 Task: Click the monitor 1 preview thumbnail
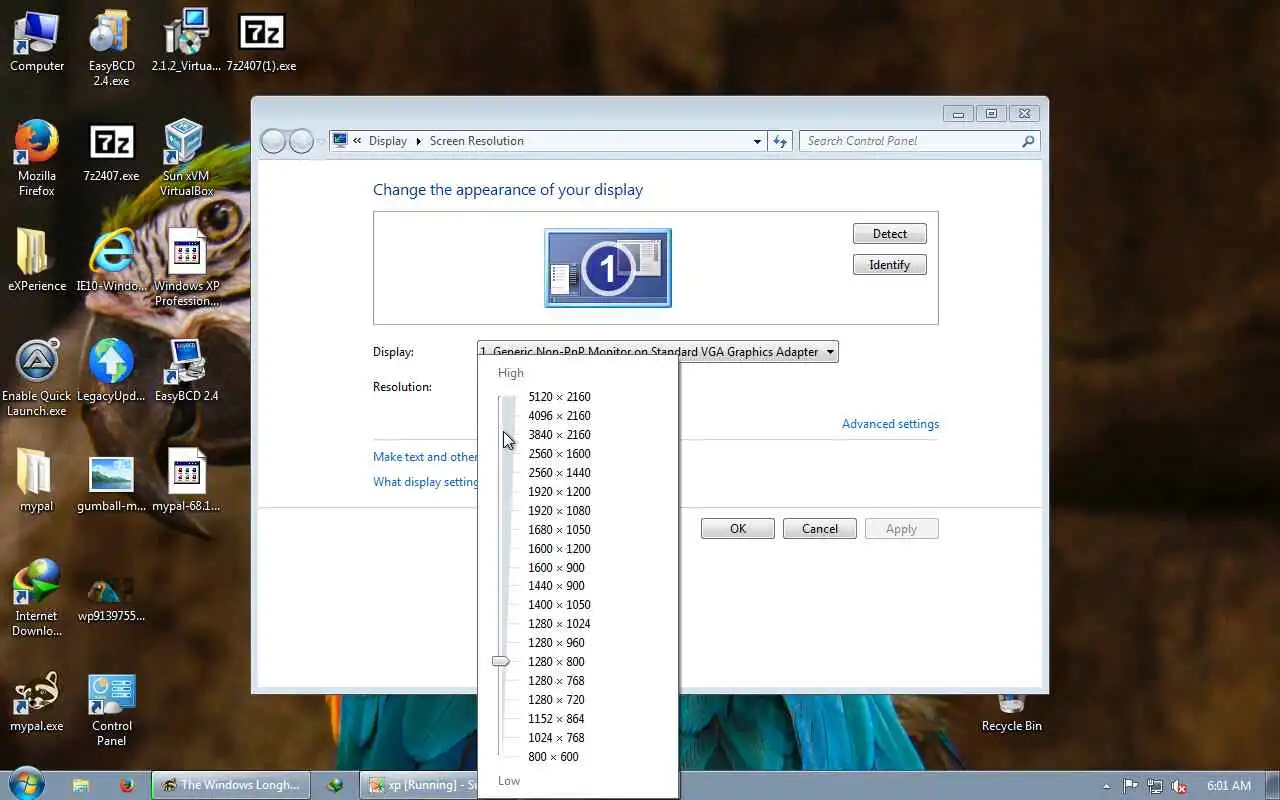tap(608, 268)
